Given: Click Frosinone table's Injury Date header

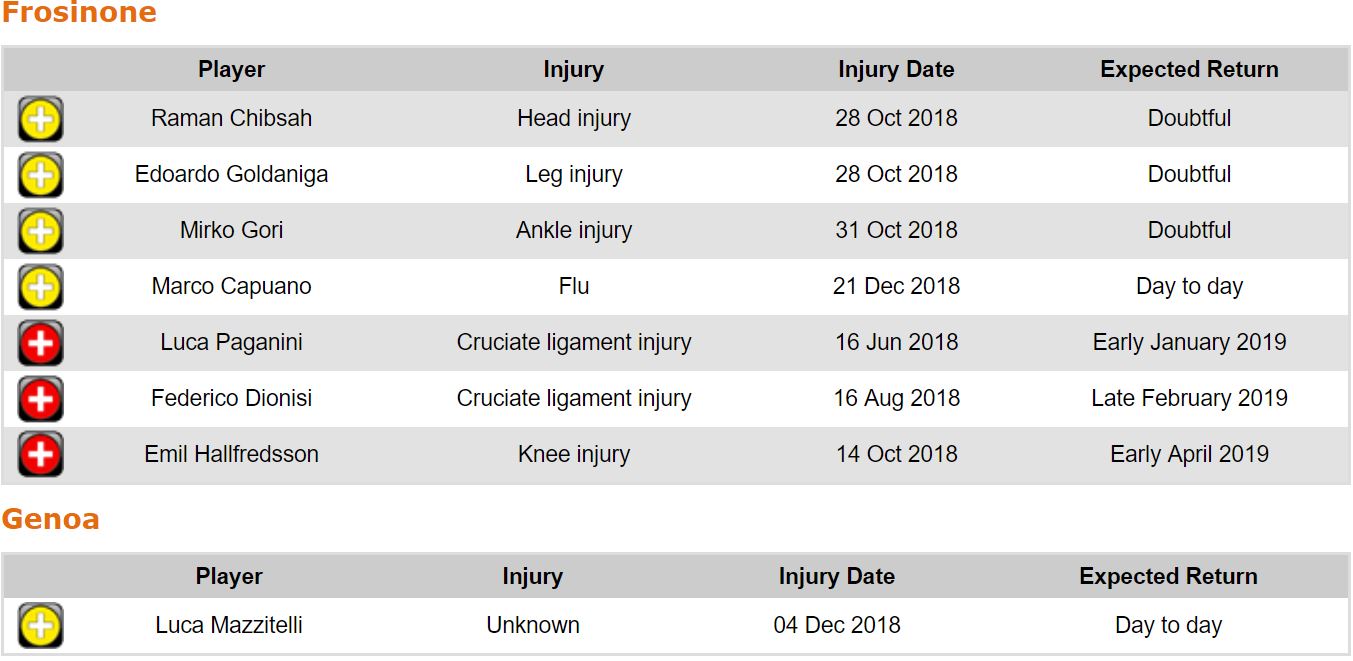Looking at the screenshot, I should coord(896,69).
